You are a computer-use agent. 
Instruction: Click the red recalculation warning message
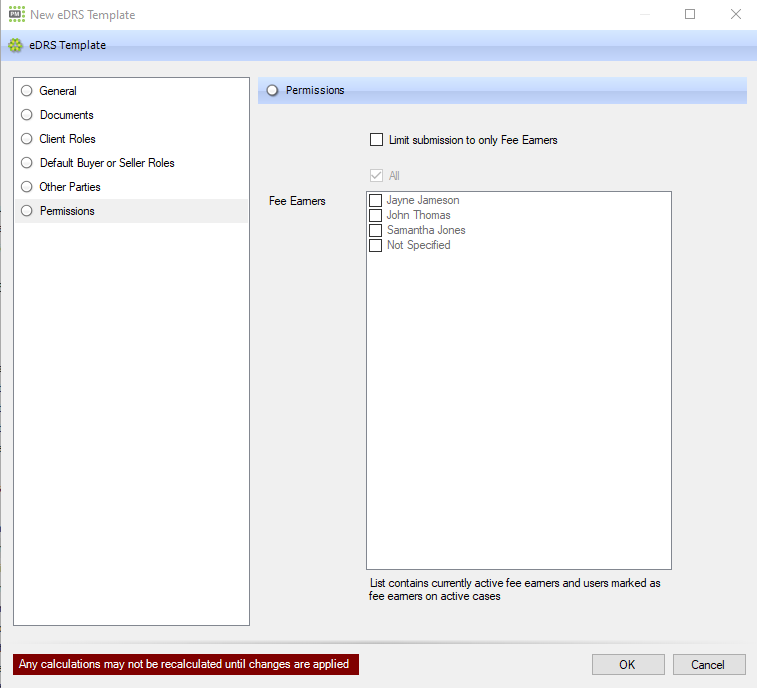point(186,664)
